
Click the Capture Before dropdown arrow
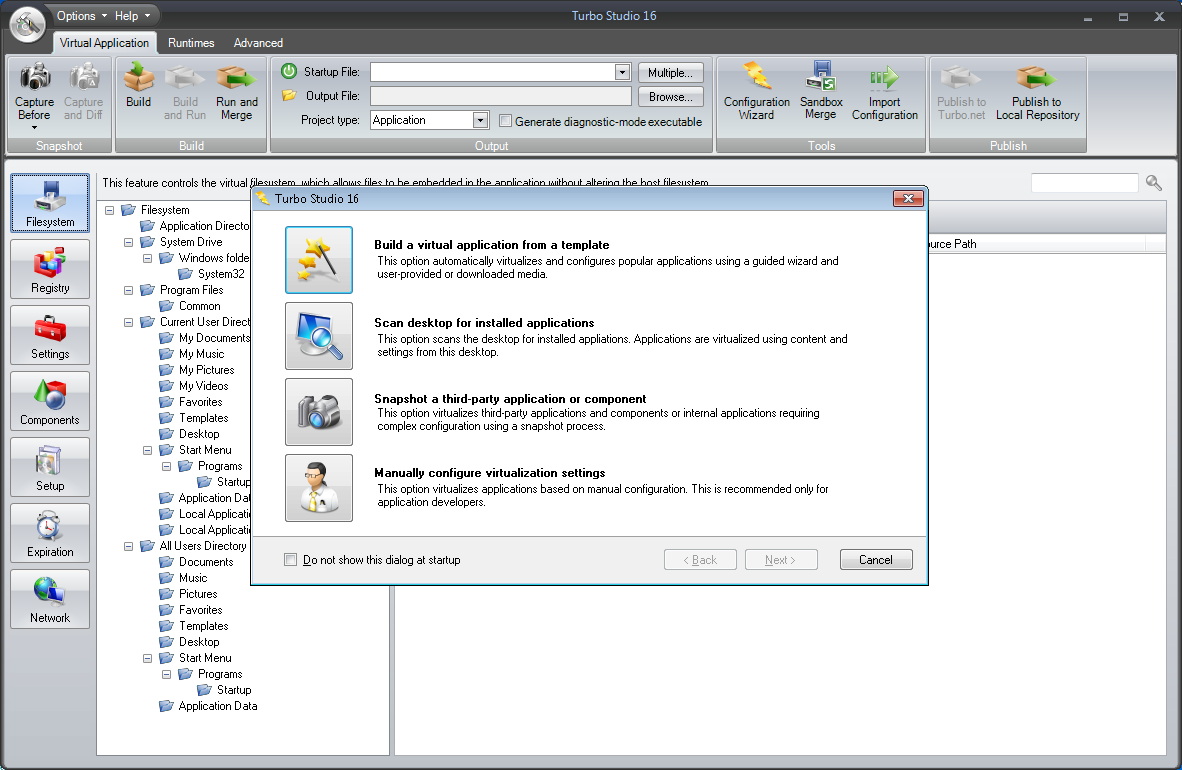point(35,127)
